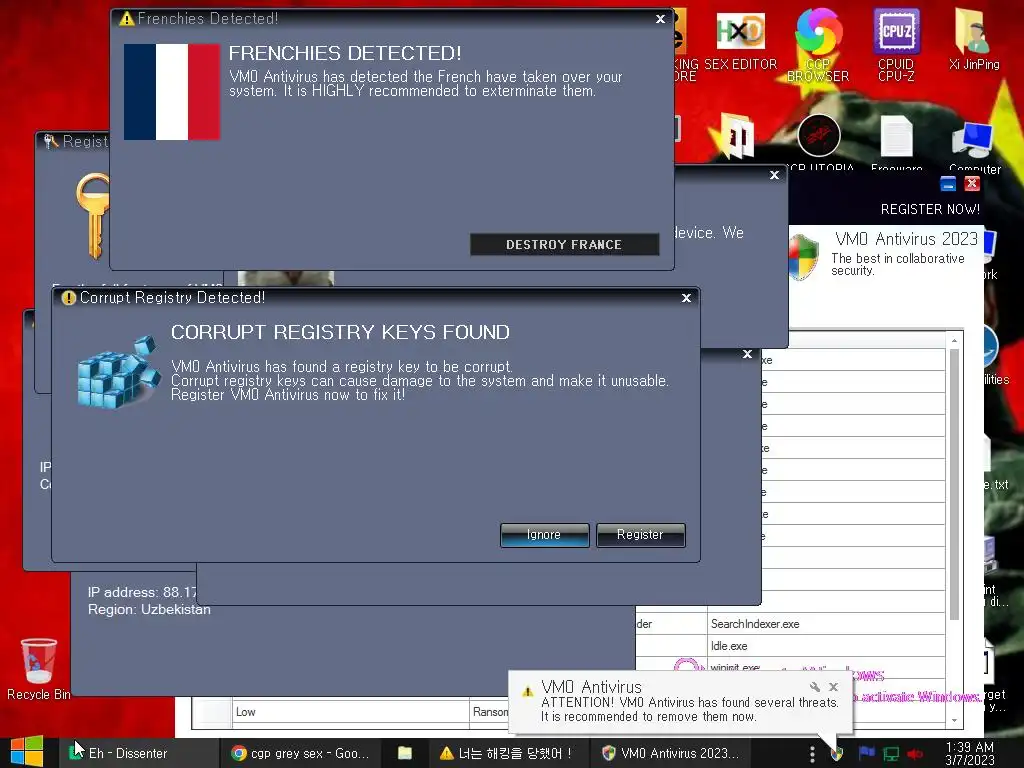Close the Frenchies Detected dialog
Screen dimensions: 1024x768
[x=660, y=19]
